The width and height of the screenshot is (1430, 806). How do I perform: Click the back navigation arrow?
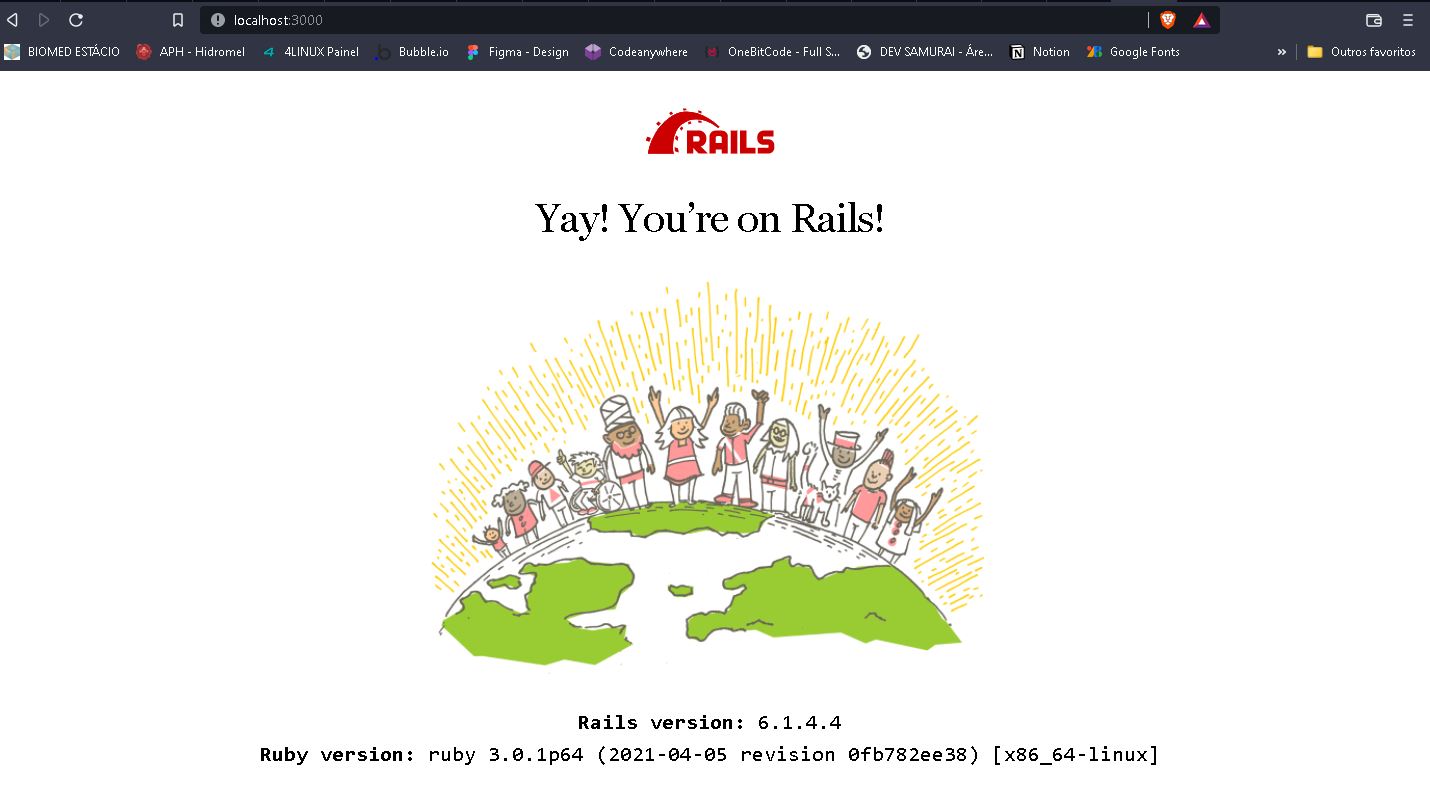click(12, 19)
